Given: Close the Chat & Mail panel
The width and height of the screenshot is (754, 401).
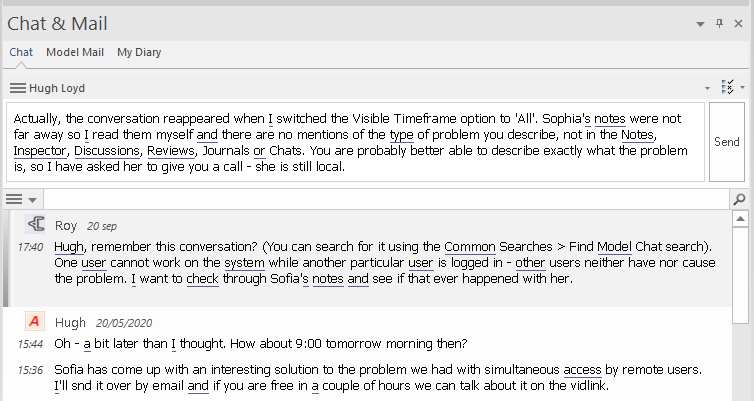Looking at the screenshot, I should [x=739, y=24].
